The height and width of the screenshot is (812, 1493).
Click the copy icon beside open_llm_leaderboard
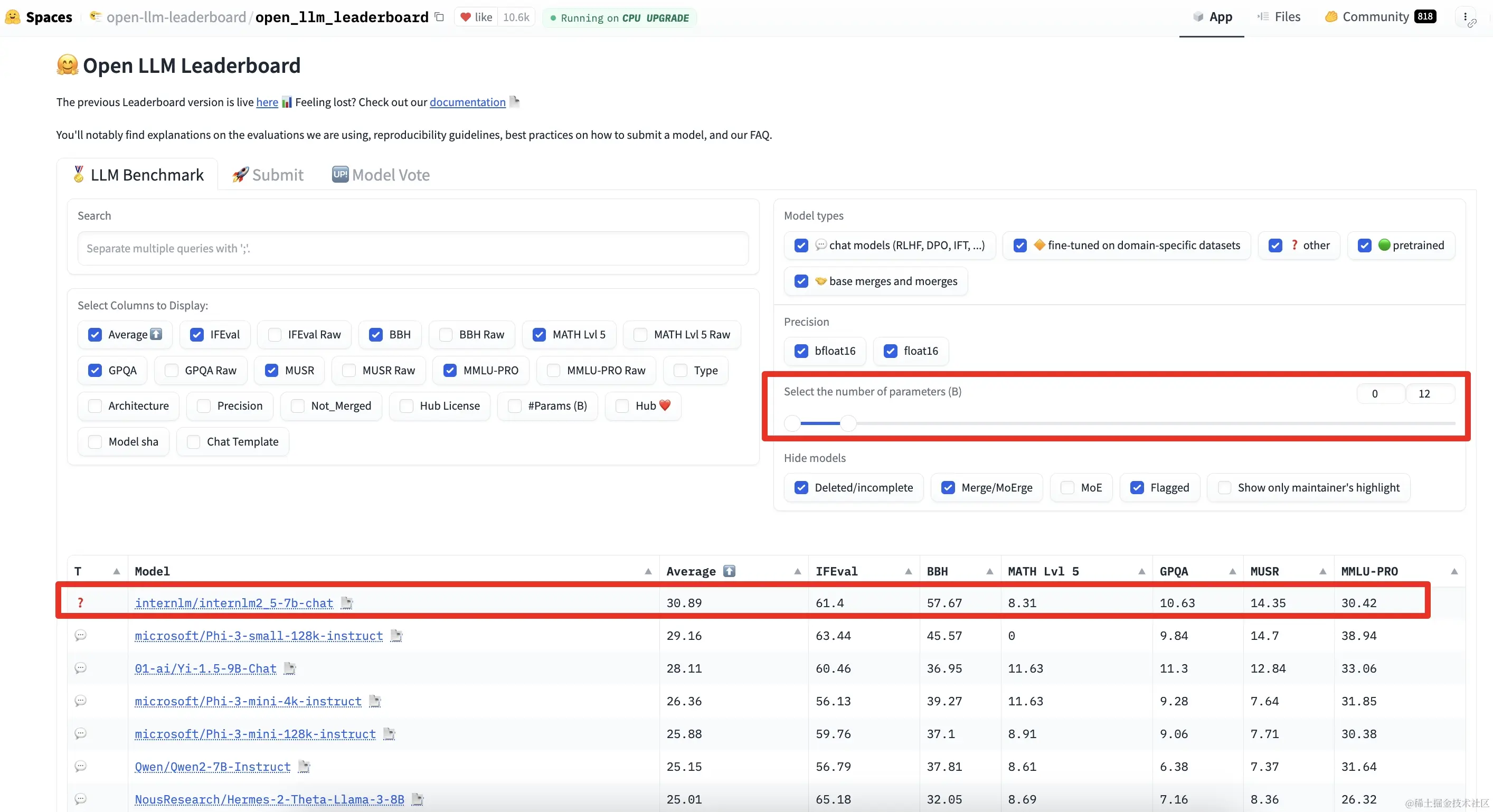(x=439, y=17)
